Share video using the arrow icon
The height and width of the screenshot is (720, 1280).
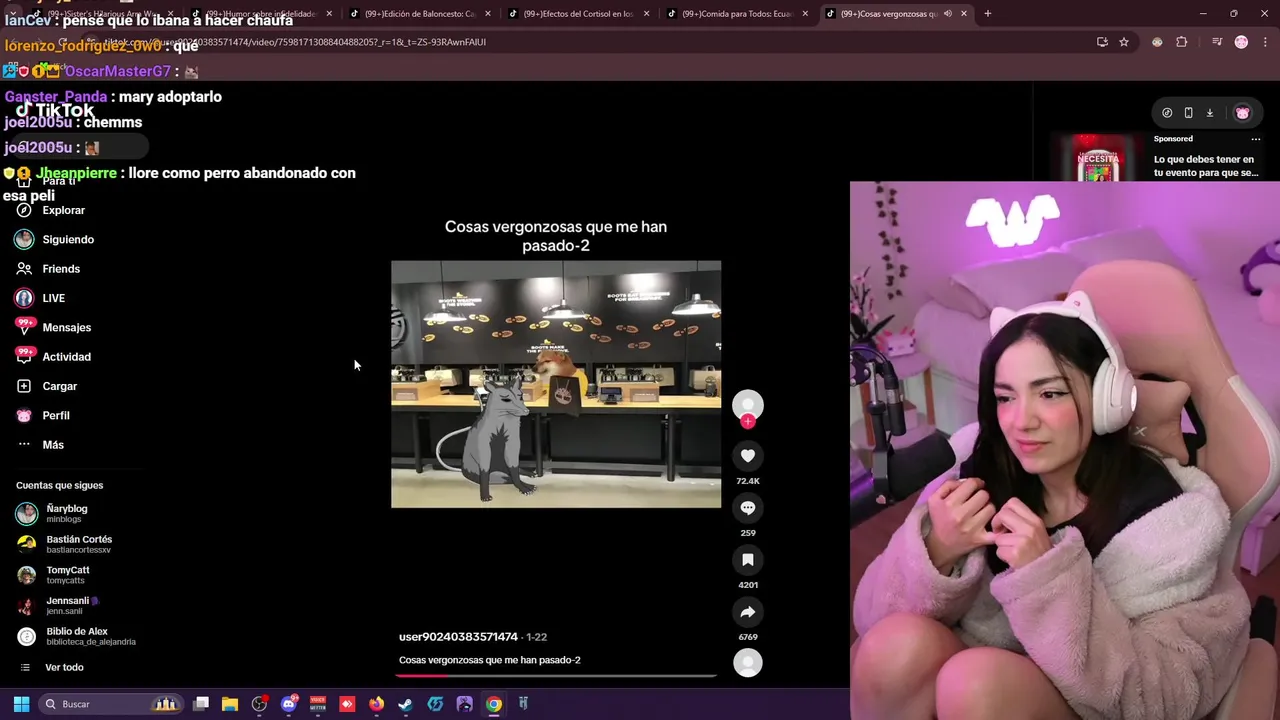[748, 612]
